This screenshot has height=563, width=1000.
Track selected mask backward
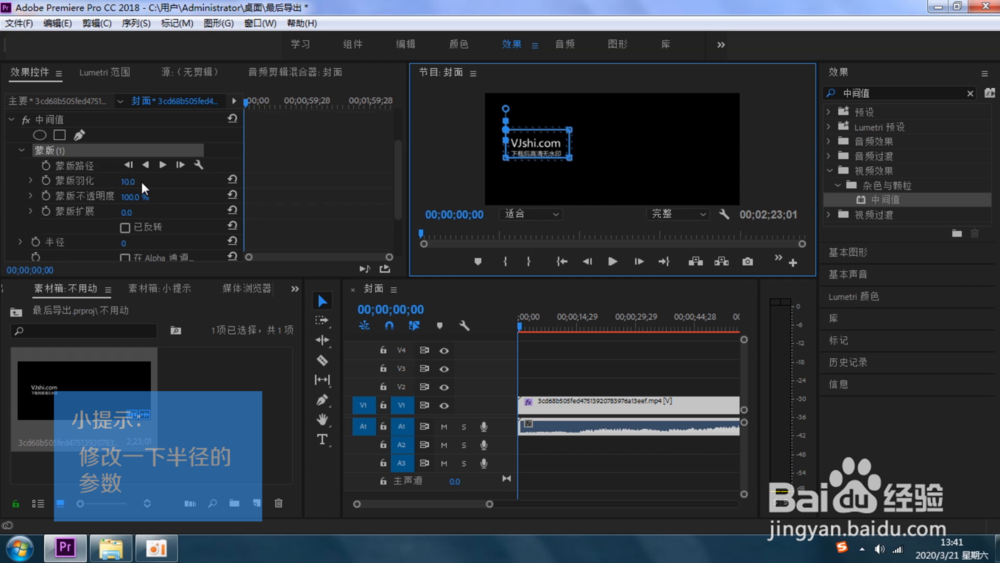(145, 165)
